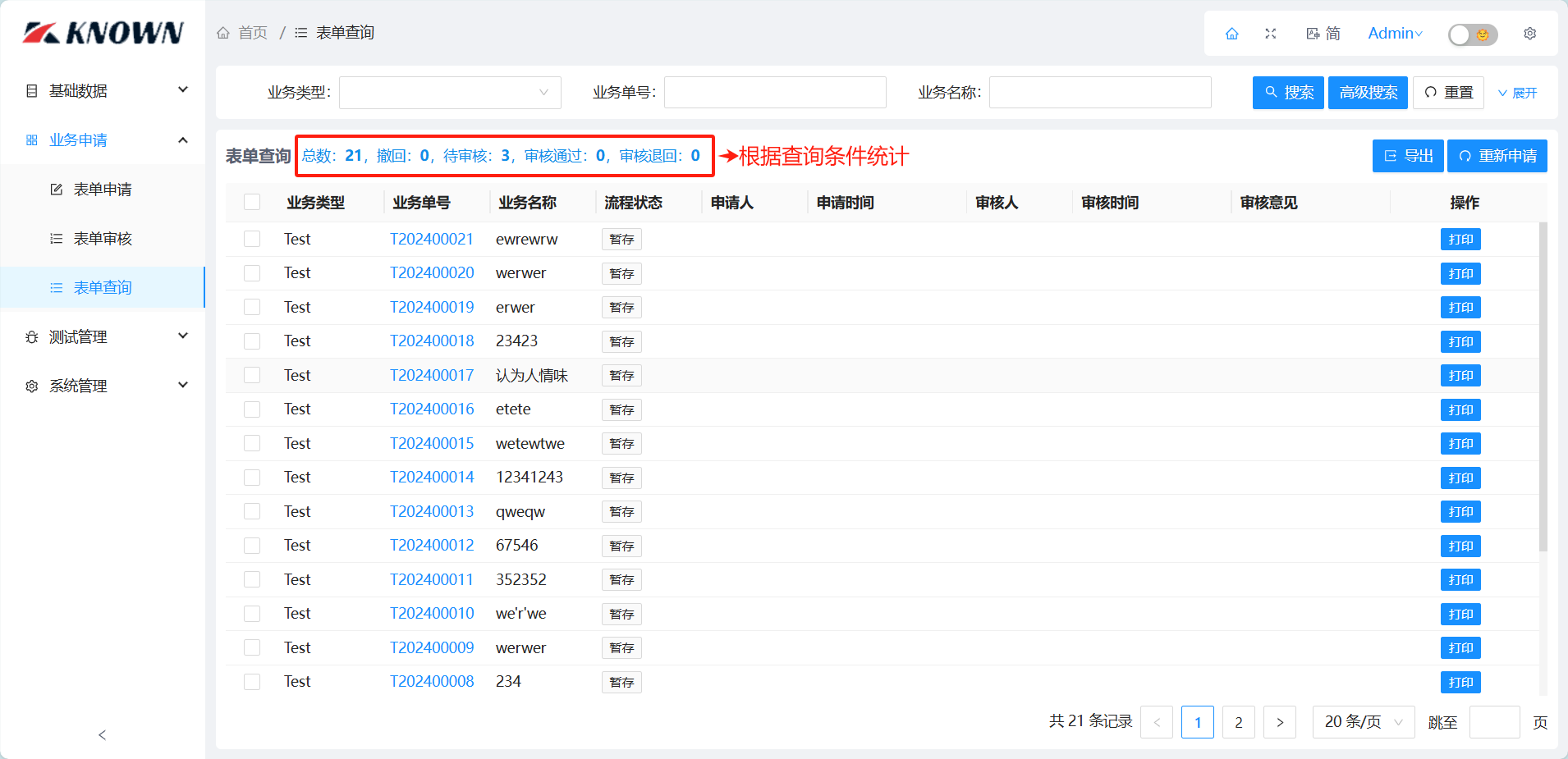
Task: Check the row T202400019 checkbox
Action: 252,307
